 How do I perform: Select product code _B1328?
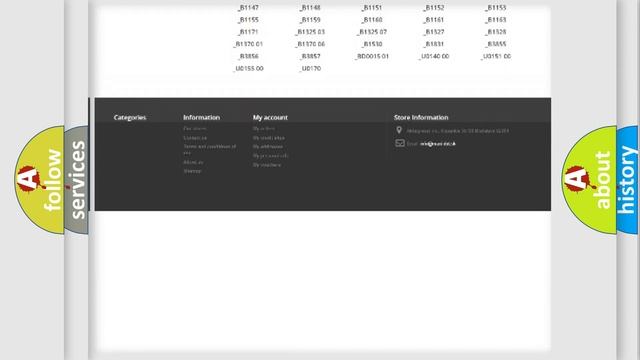496,32
